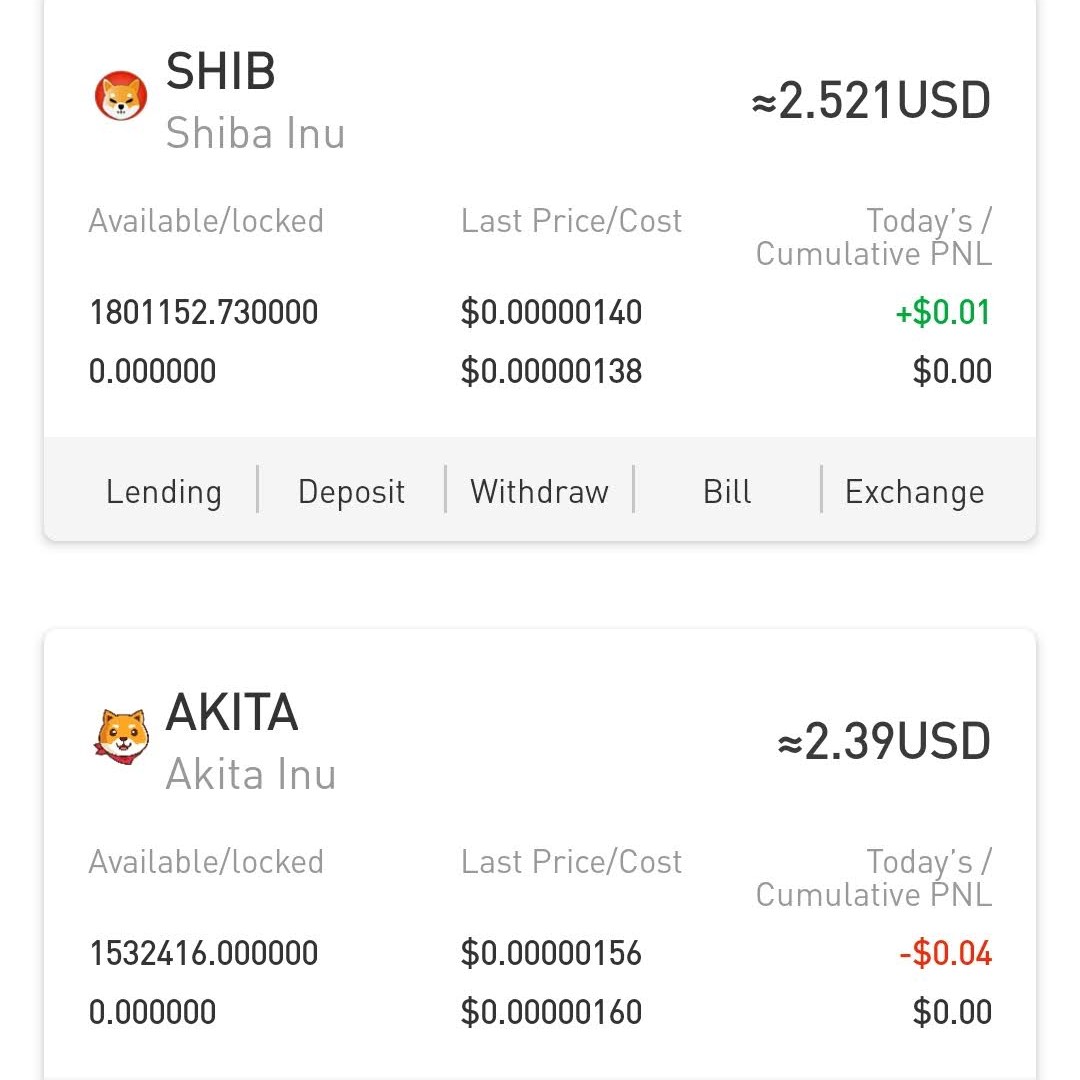Image resolution: width=1080 pixels, height=1080 pixels.
Task: View the Bill for SHIB
Action: [727, 492]
